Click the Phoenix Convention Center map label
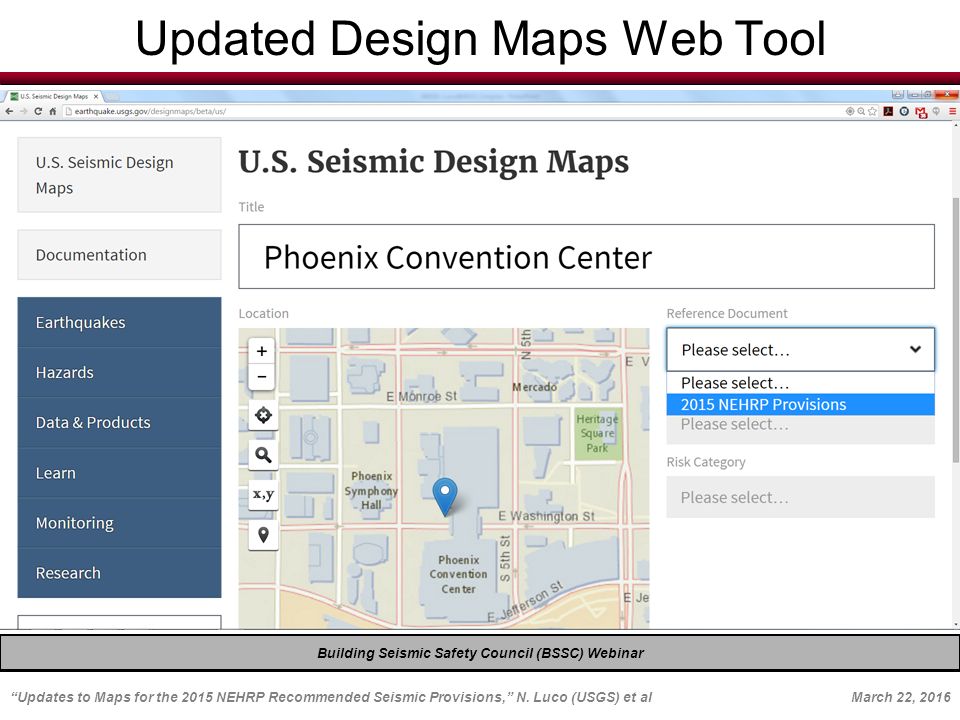Screen dimensions: 960x720 pos(458,574)
